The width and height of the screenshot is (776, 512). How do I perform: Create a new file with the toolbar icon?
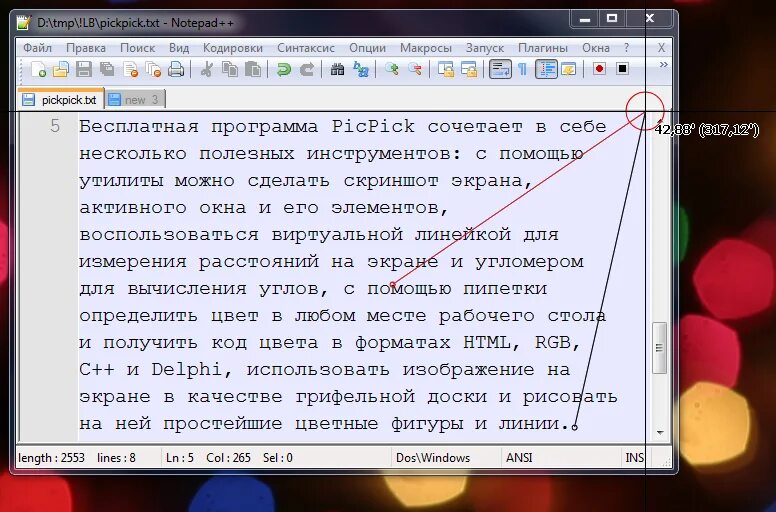tap(38, 69)
